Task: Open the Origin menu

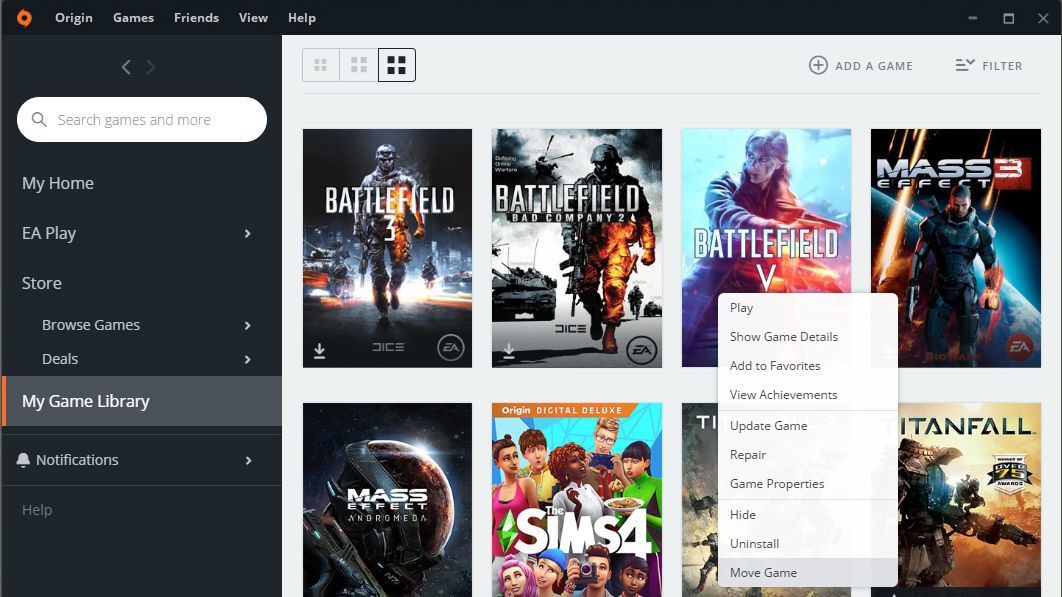Action: click(x=74, y=18)
